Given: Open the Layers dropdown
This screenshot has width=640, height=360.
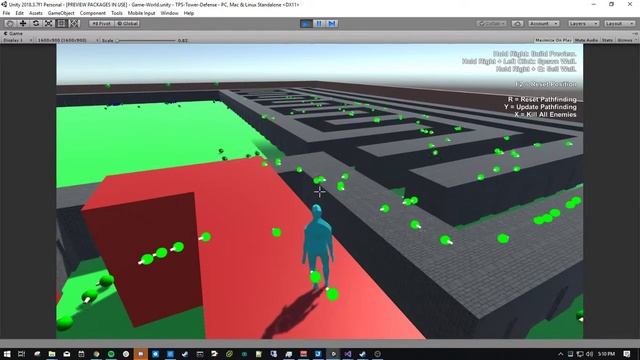Looking at the screenshot, I should tap(583, 24).
